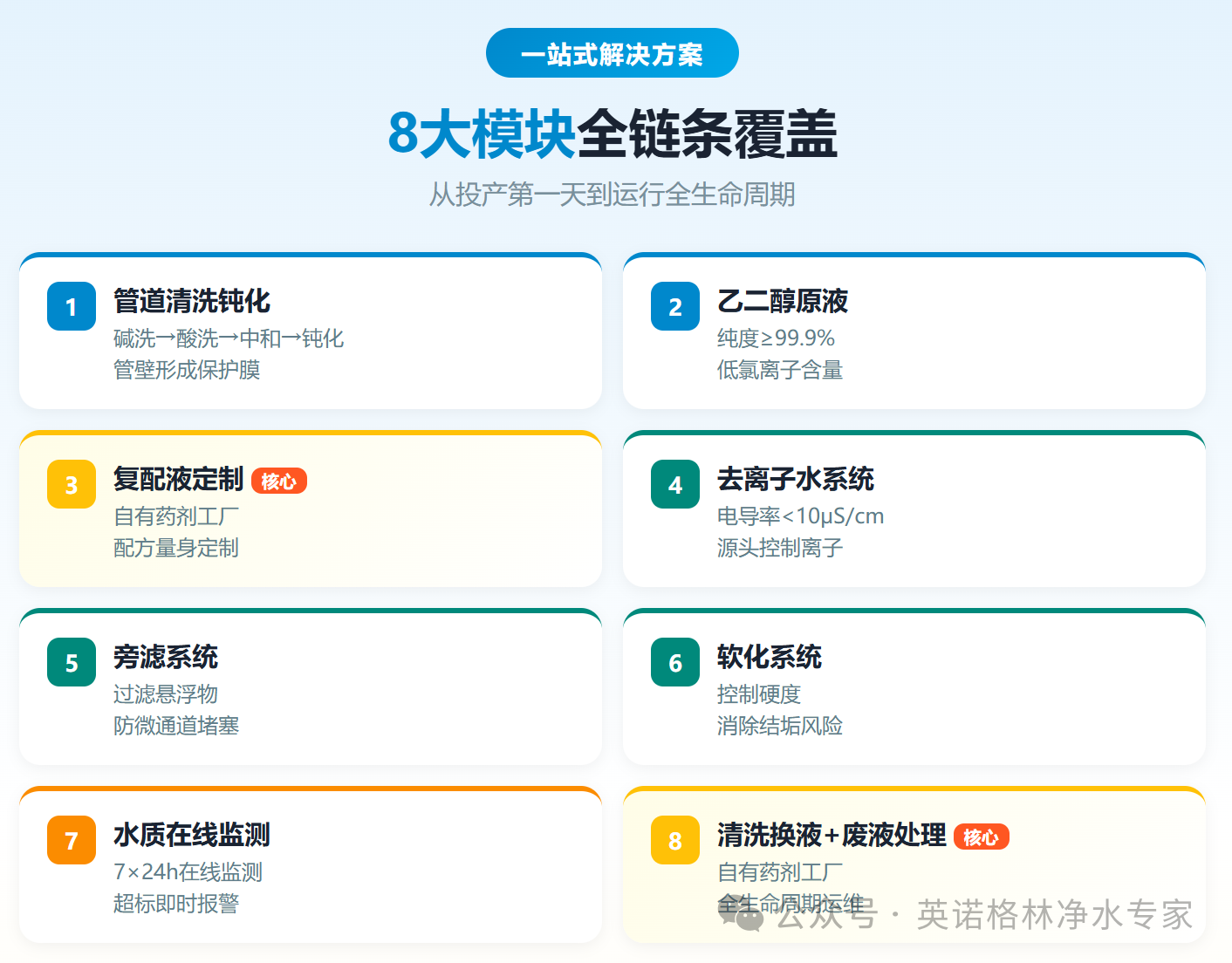Click the green number 5 badge
Image resolution: width=1232 pixels, height=963 pixels.
pos(72,662)
